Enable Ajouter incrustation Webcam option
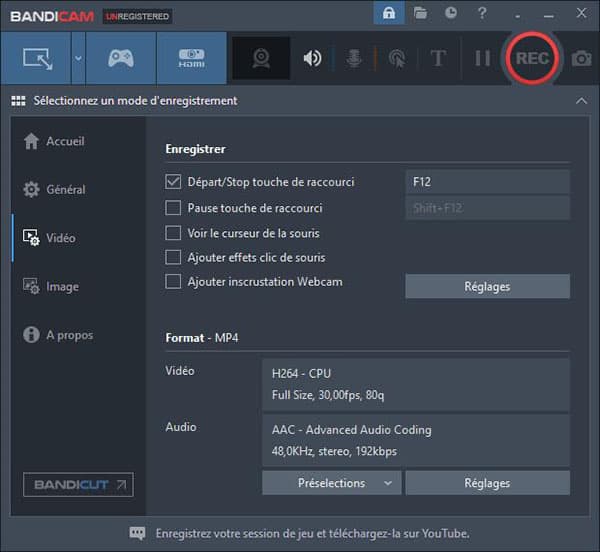600x552 pixels. (173, 282)
